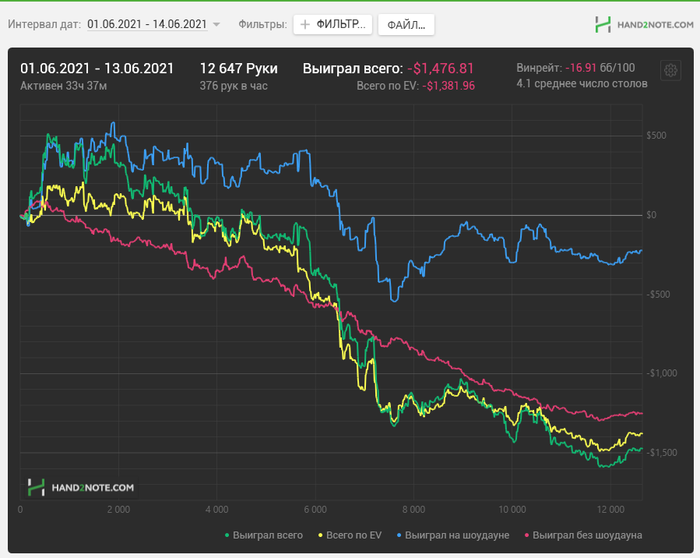Image resolution: width=700 pixels, height=558 pixels.
Task: Expand the date interval dropdown arrow
Action: point(217,25)
